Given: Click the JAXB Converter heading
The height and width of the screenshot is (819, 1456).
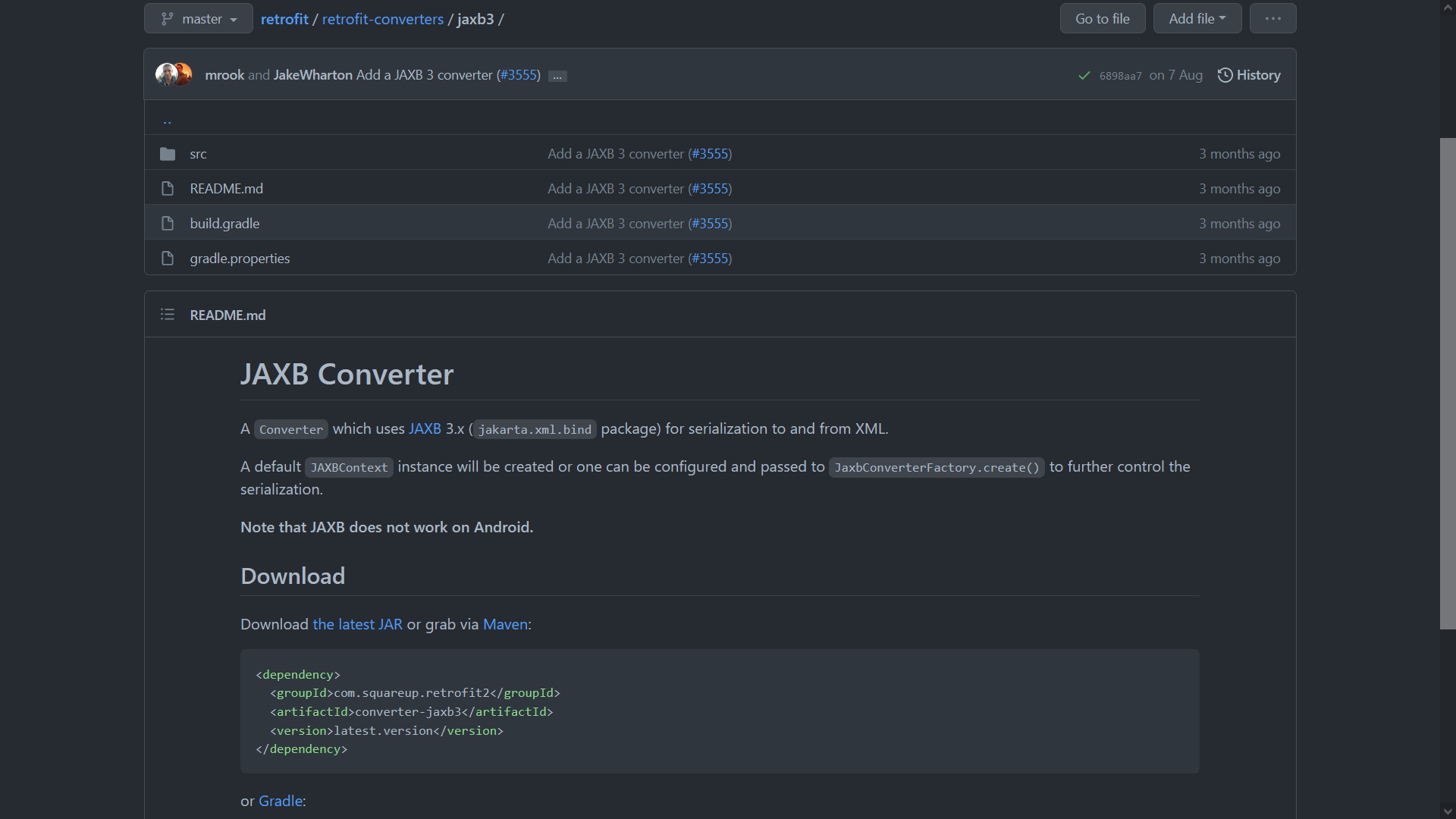Looking at the screenshot, I should 347,375.
